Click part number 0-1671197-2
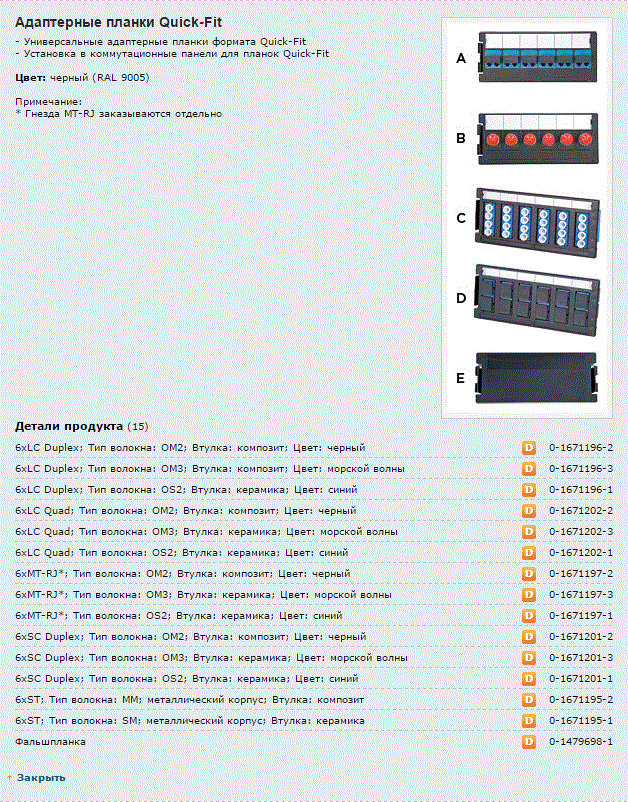 (581, 573)
